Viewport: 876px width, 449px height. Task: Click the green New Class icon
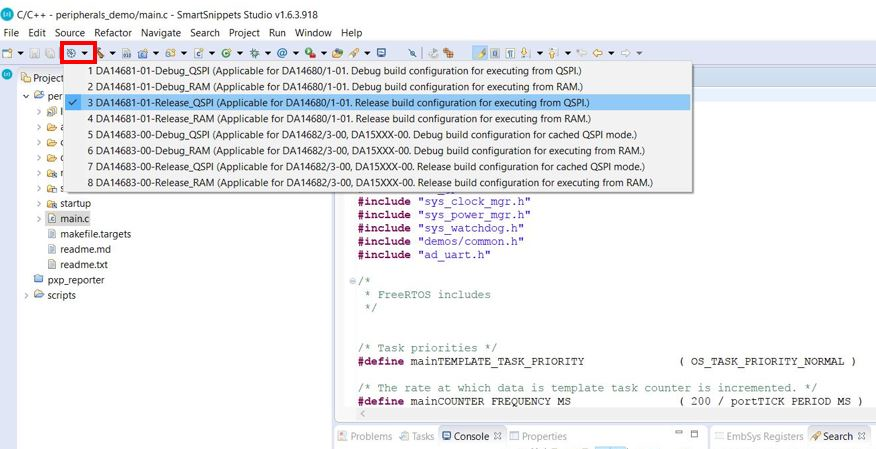pyautogui.click(x=226, y=53)
